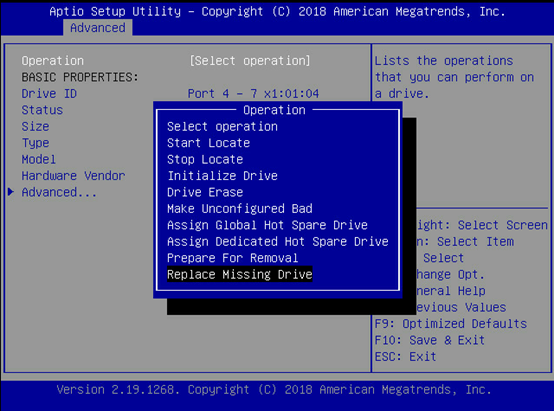Click Version 2.19.1268 footer text
Screen dimensions: 554x411
(274, 389)
